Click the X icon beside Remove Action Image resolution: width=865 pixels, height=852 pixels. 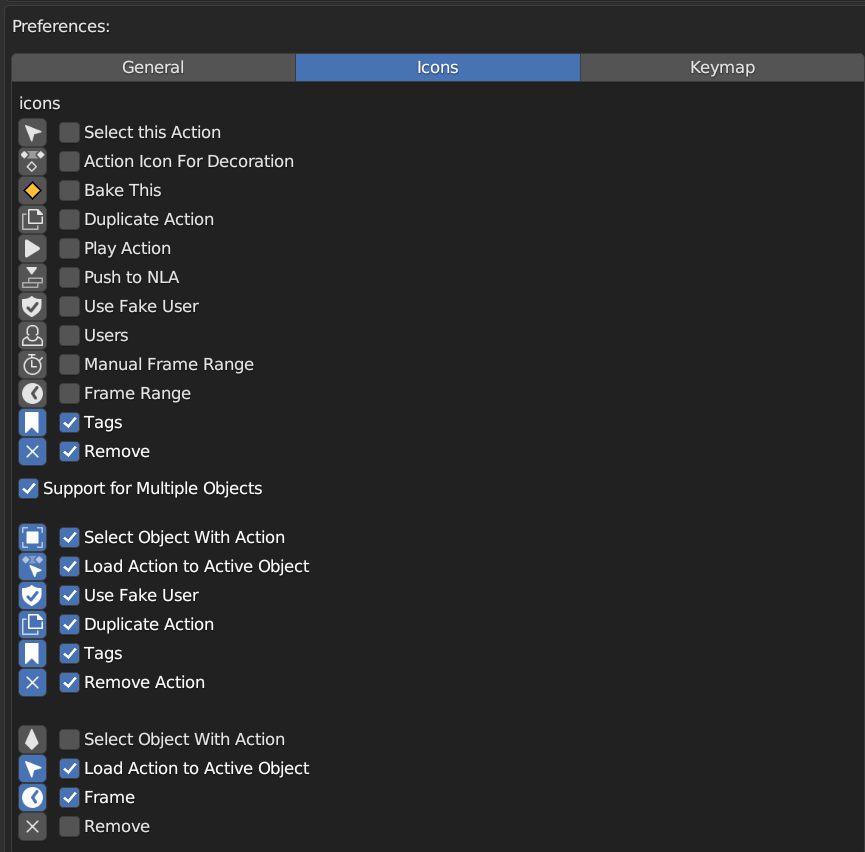pyautogui.click(x=33, y=683)
